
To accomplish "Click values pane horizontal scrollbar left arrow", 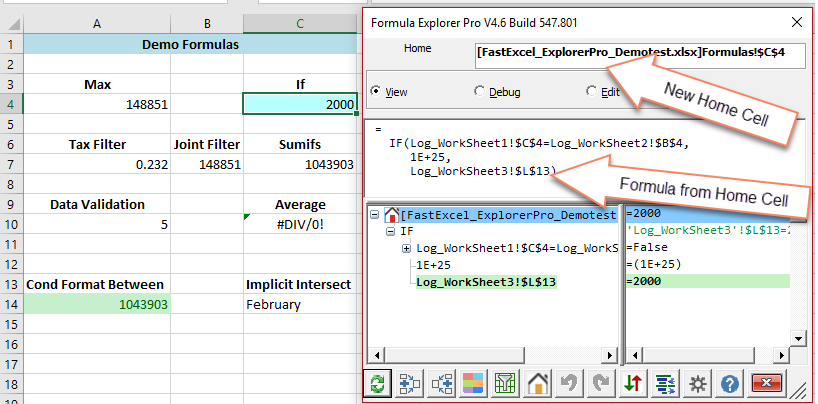I will tap(634, 355).
